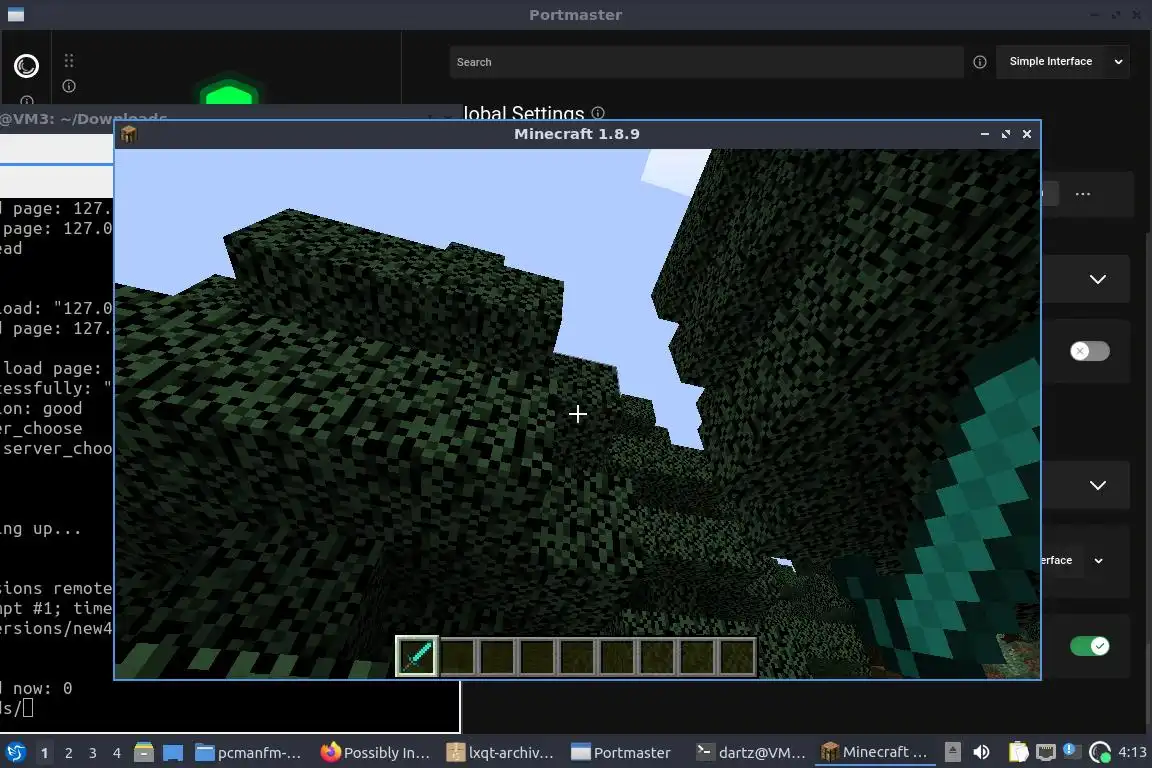1152x768 pixels.
Task: Activate the dartz@VM terminal taskbar entry
Action: pos(752,753)
